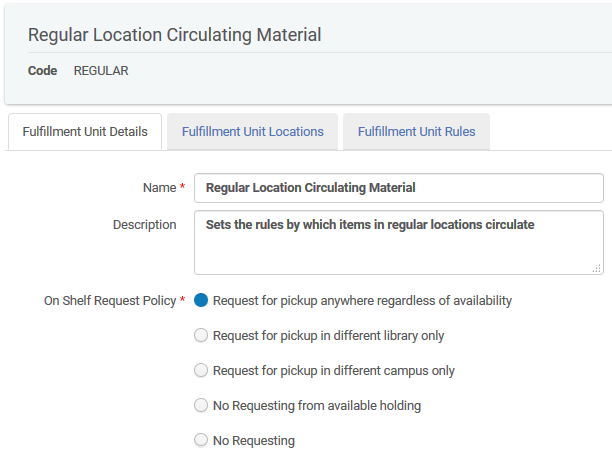Select the No Requesting radio button

[201, 440]
